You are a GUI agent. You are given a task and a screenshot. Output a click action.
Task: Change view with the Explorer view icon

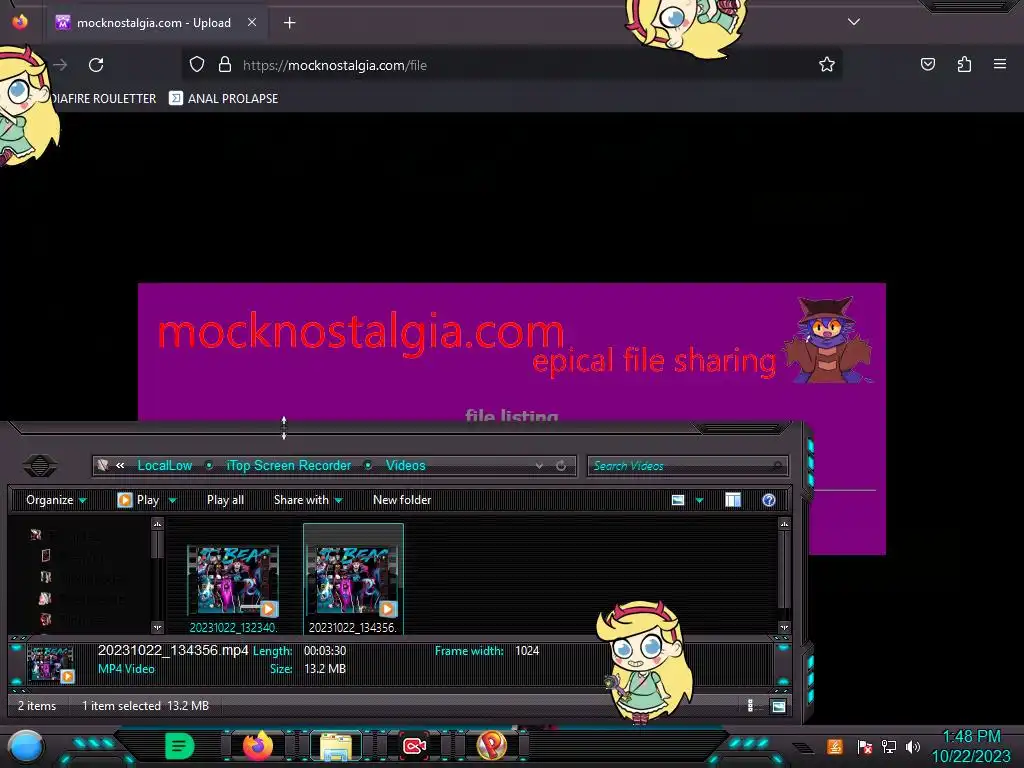678,500
